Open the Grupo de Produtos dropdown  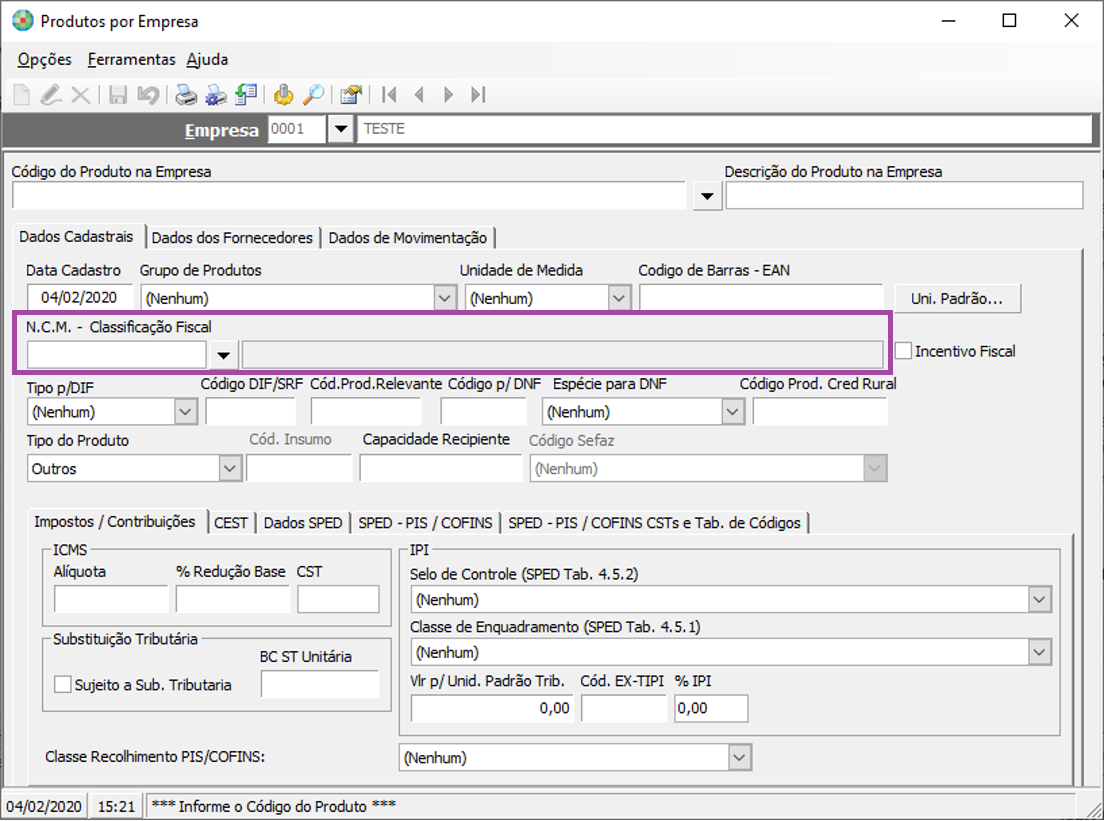click(x=445, y=298)
